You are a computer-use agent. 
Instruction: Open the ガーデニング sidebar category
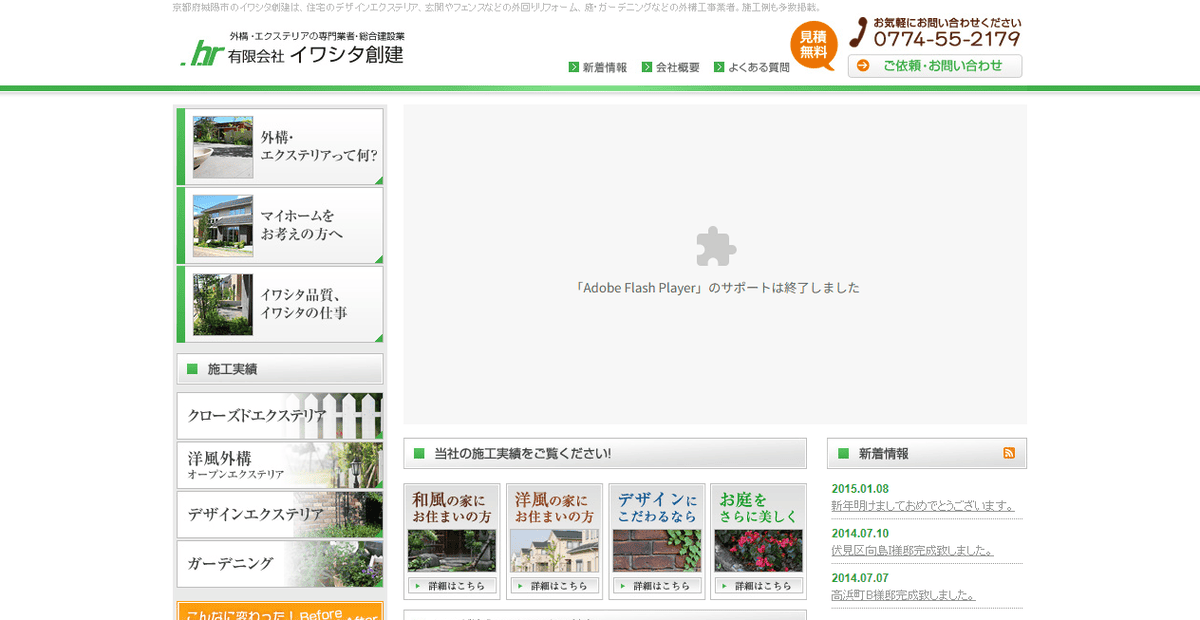(279, 565)
